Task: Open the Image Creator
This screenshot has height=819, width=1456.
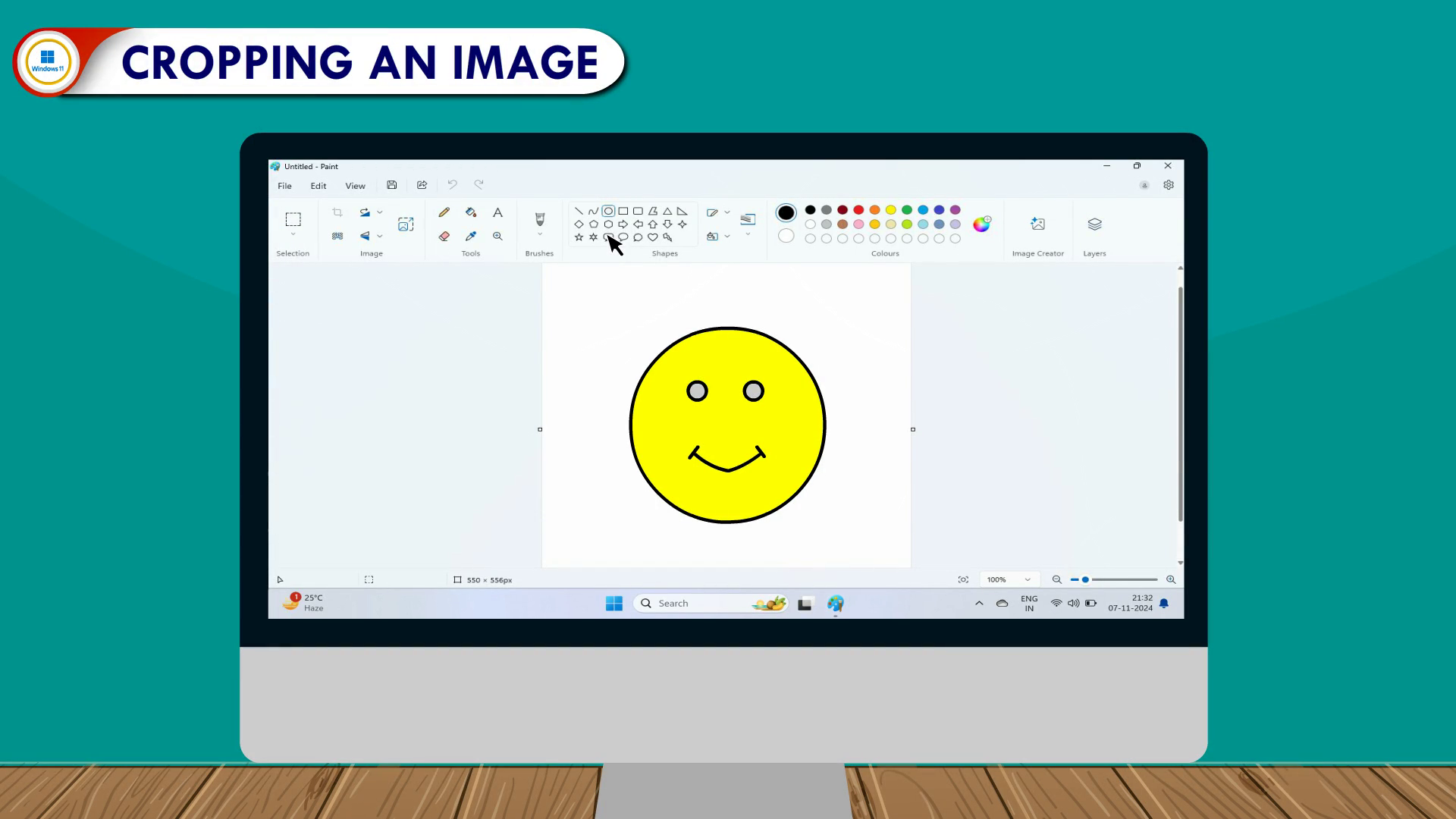Action: 1037,224
